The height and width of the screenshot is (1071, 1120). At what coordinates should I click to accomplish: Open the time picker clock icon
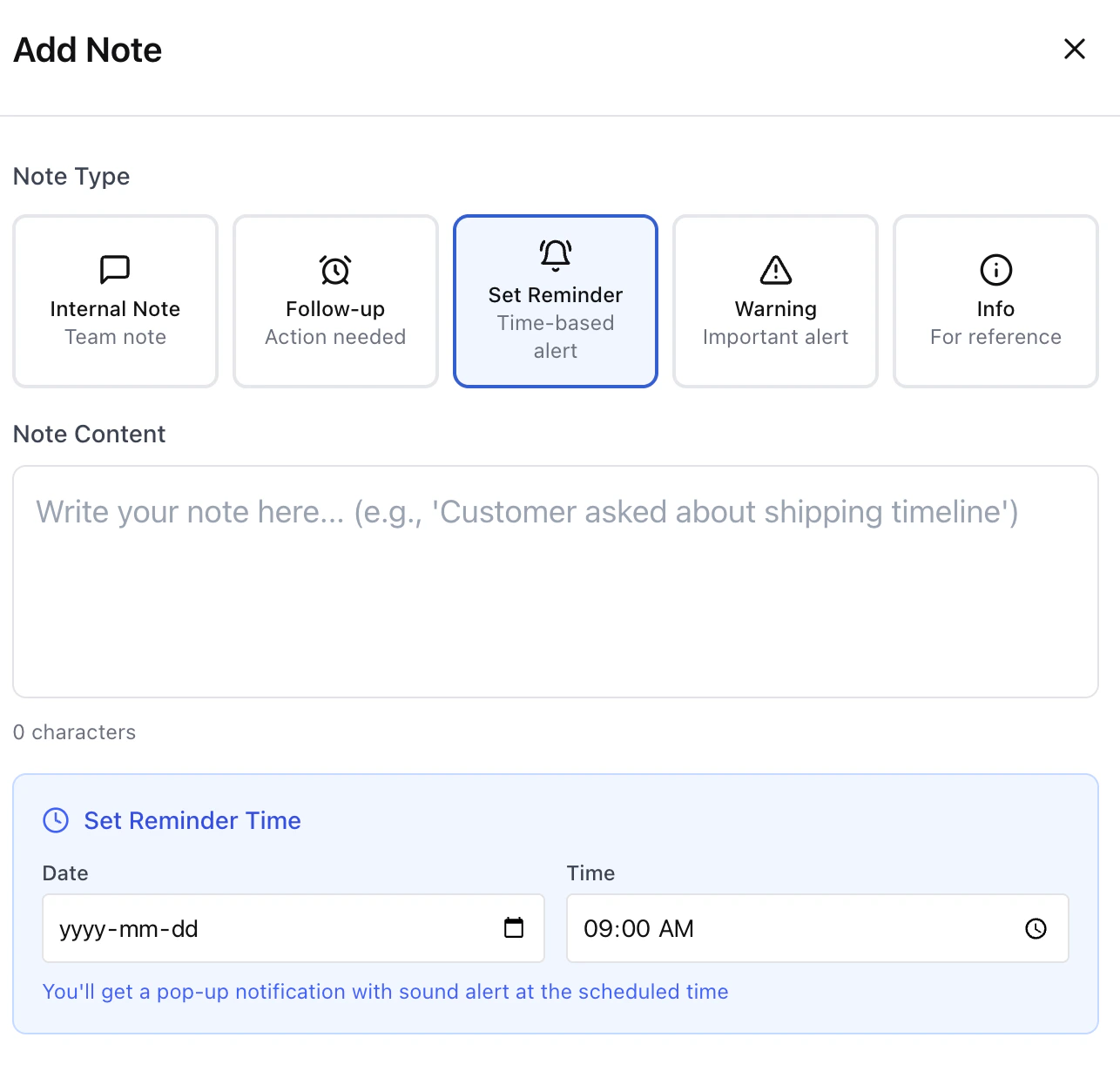coord(1036,928)
